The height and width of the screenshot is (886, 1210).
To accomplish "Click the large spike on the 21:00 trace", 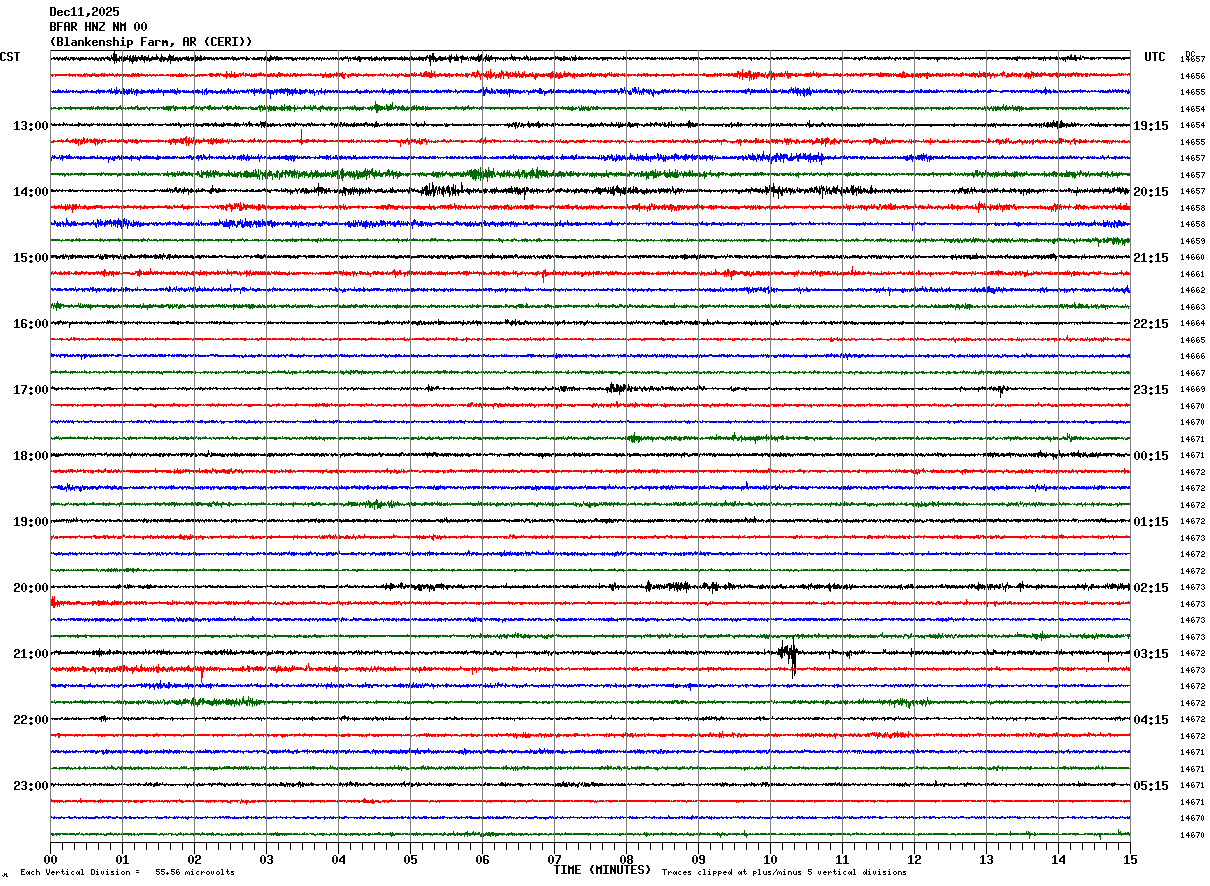I will pyautogui.click(x=789, y=655).
